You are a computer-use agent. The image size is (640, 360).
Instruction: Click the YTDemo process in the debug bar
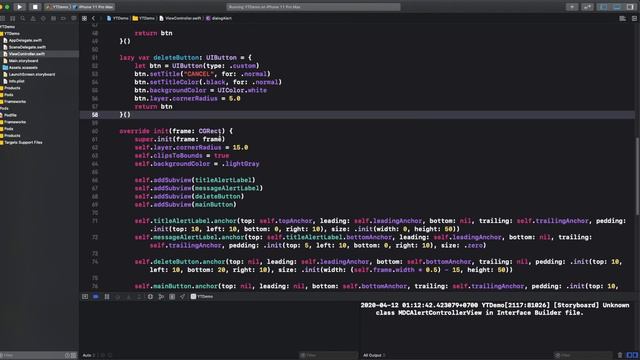(x=202, y=297)
